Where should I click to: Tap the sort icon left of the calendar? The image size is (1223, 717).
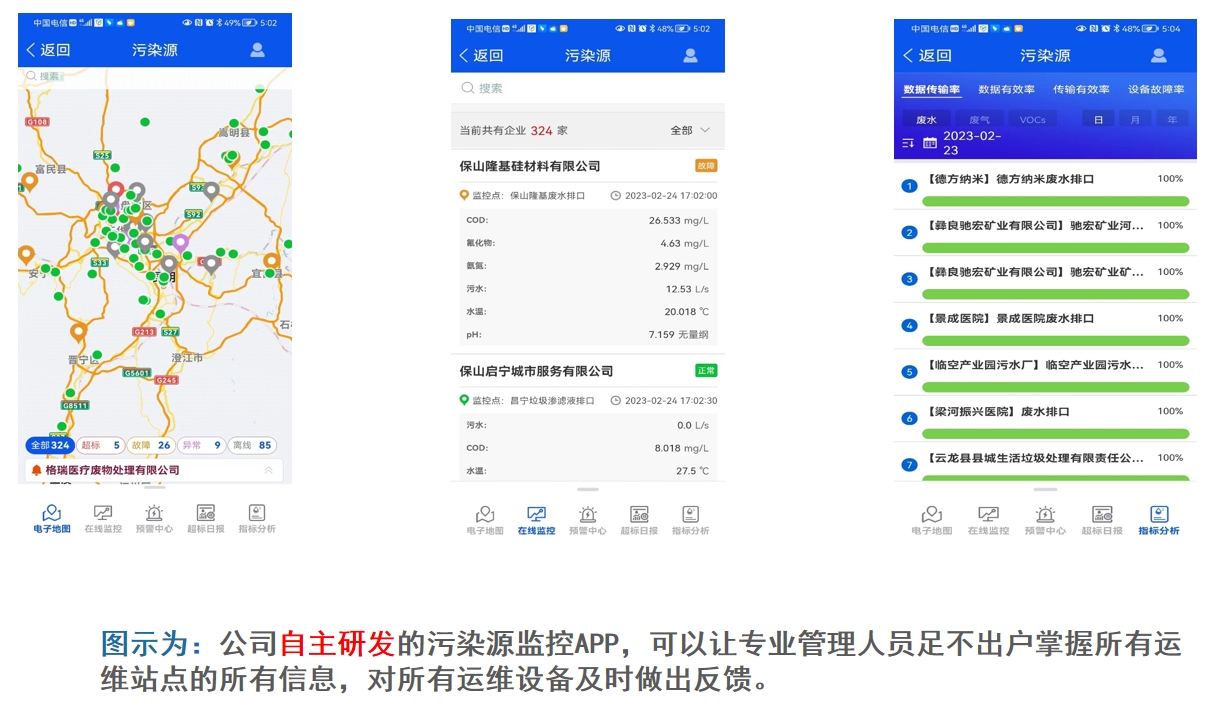coord(908,143)
